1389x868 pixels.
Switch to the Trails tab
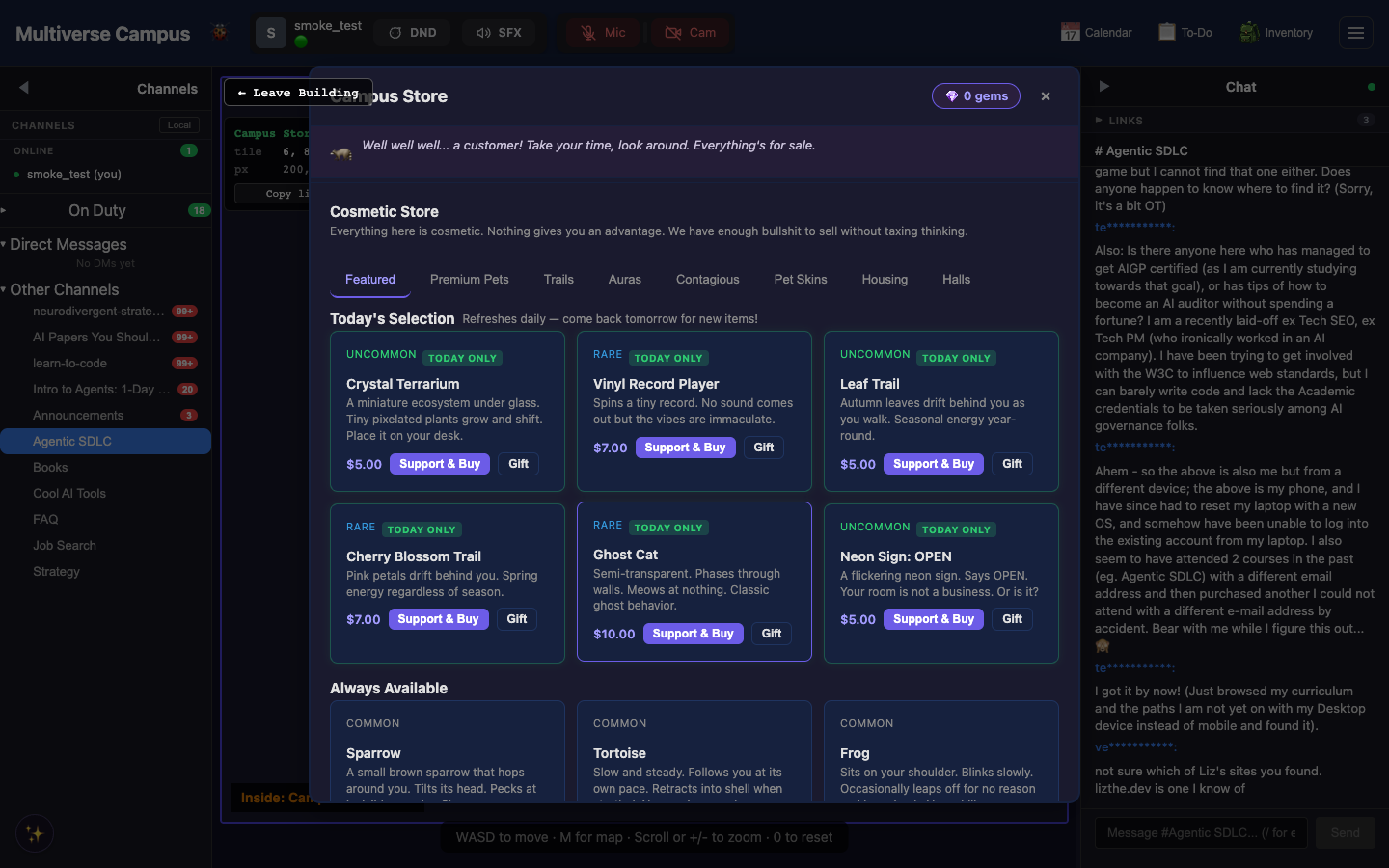coord(558,280)
